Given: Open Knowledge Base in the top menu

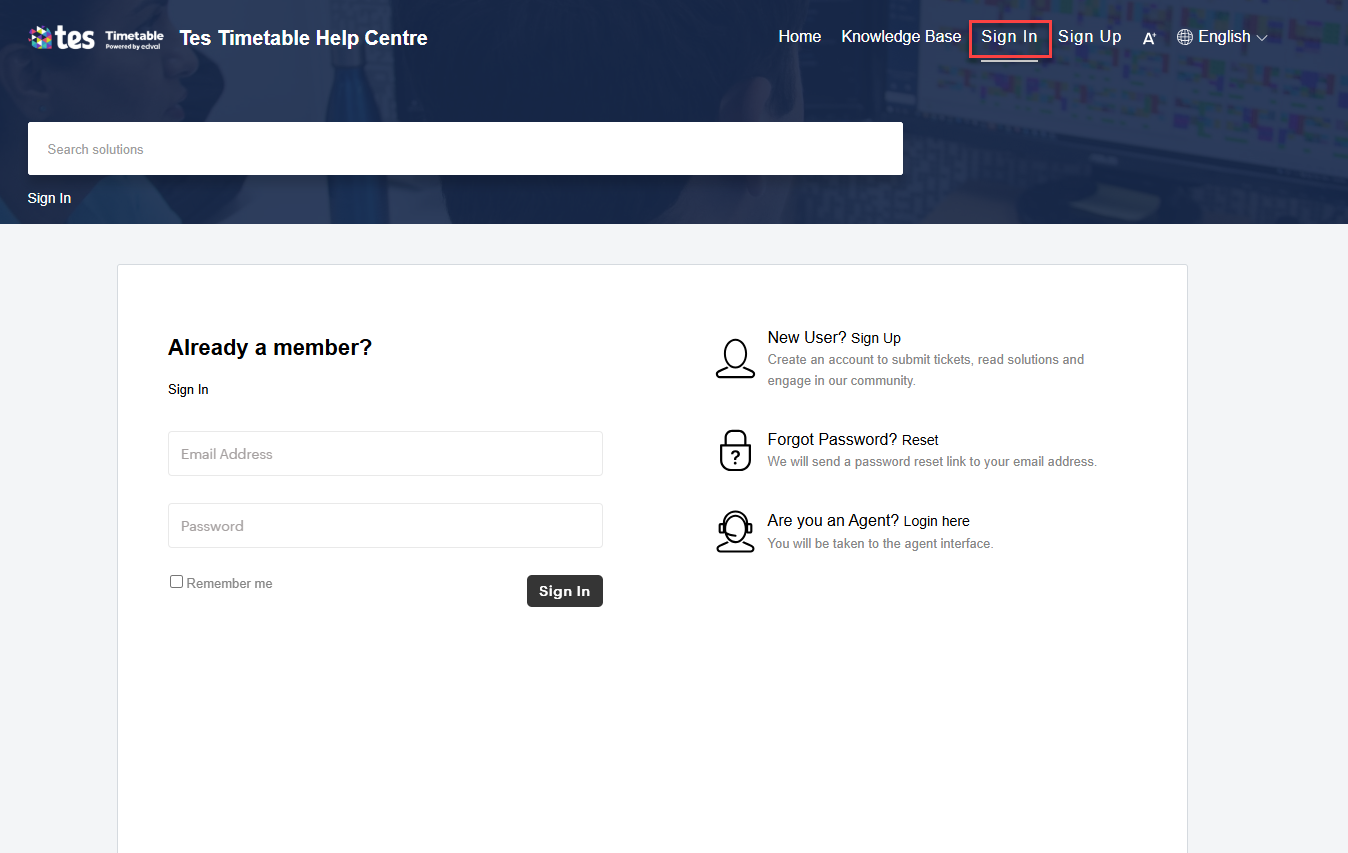Looking at the screenshot, I should 901,37.
